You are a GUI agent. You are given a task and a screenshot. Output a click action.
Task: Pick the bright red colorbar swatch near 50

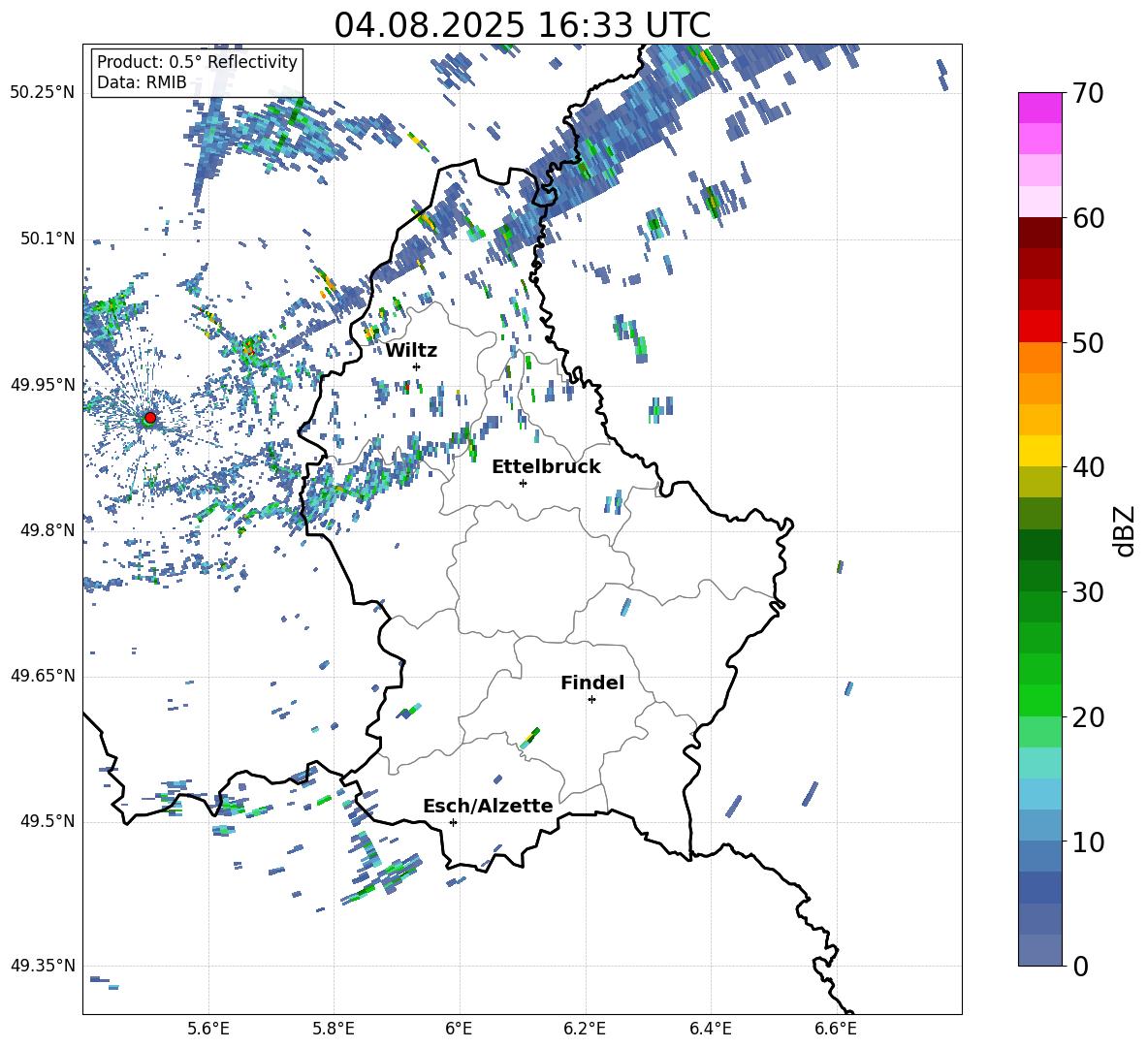[1039, 327]
